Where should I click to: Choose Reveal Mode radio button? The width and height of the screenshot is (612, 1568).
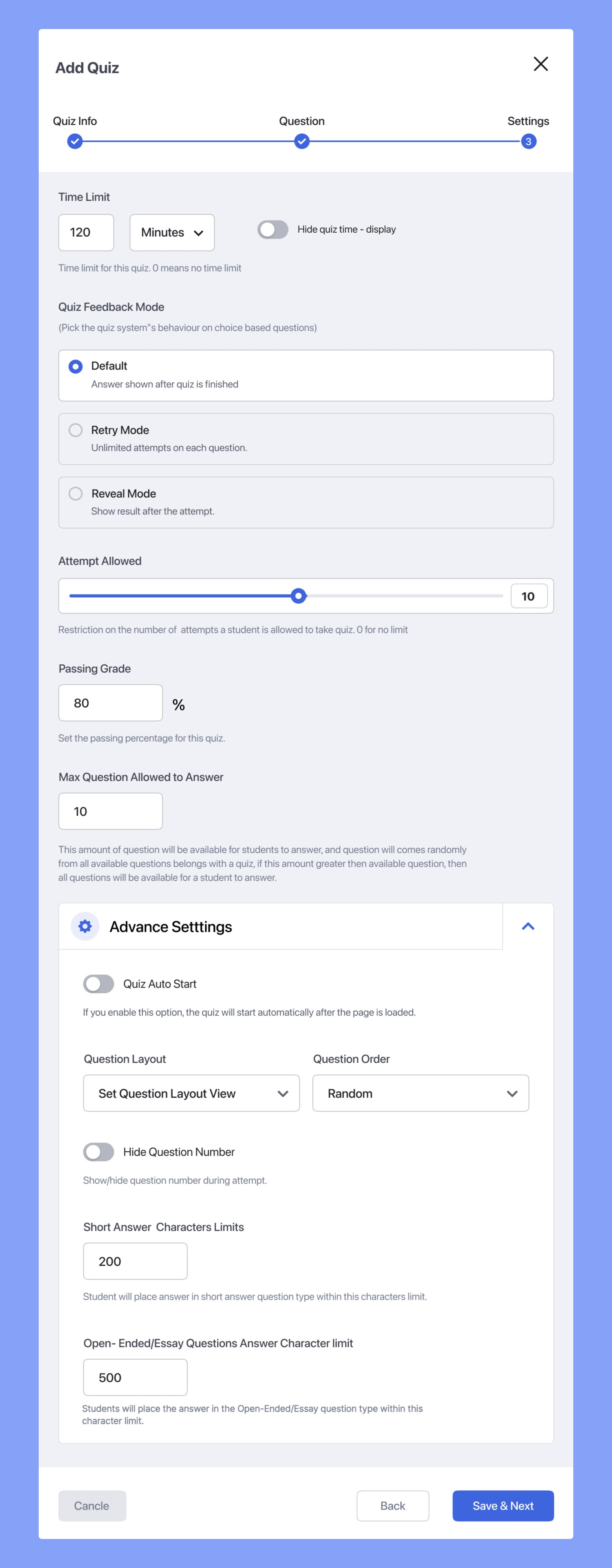click(76, 493)
